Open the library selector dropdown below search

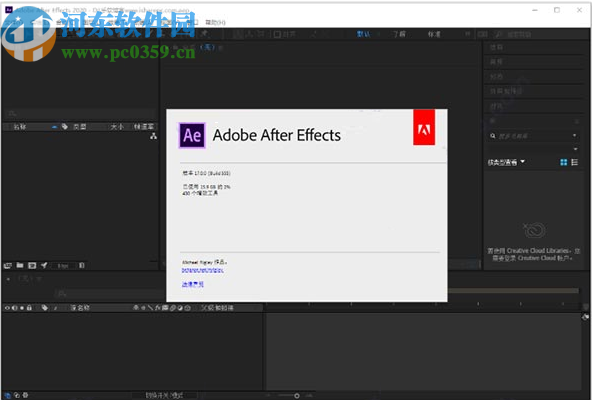point(575,149)
